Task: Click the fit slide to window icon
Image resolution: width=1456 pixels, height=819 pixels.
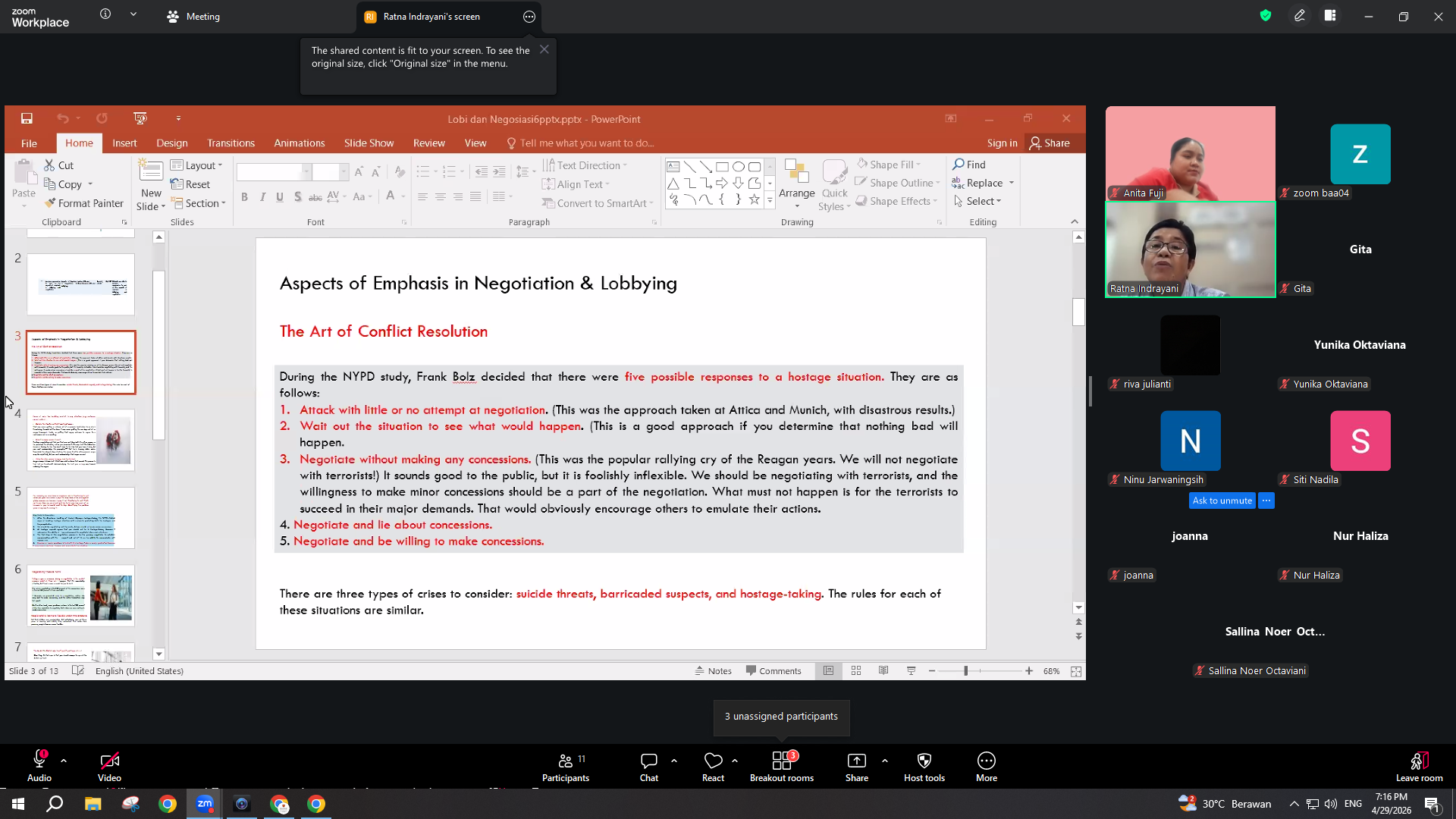Action: point(1076,671)
